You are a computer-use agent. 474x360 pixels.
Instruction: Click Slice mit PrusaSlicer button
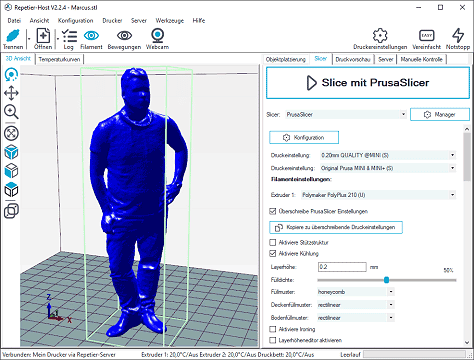point(368,83)
